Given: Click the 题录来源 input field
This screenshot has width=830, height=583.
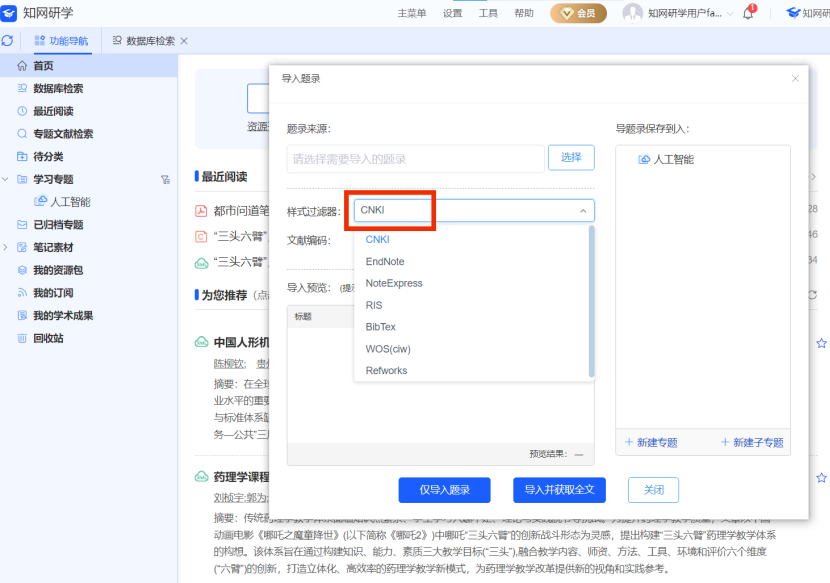Looking at the screenshot, I should 415,159.
